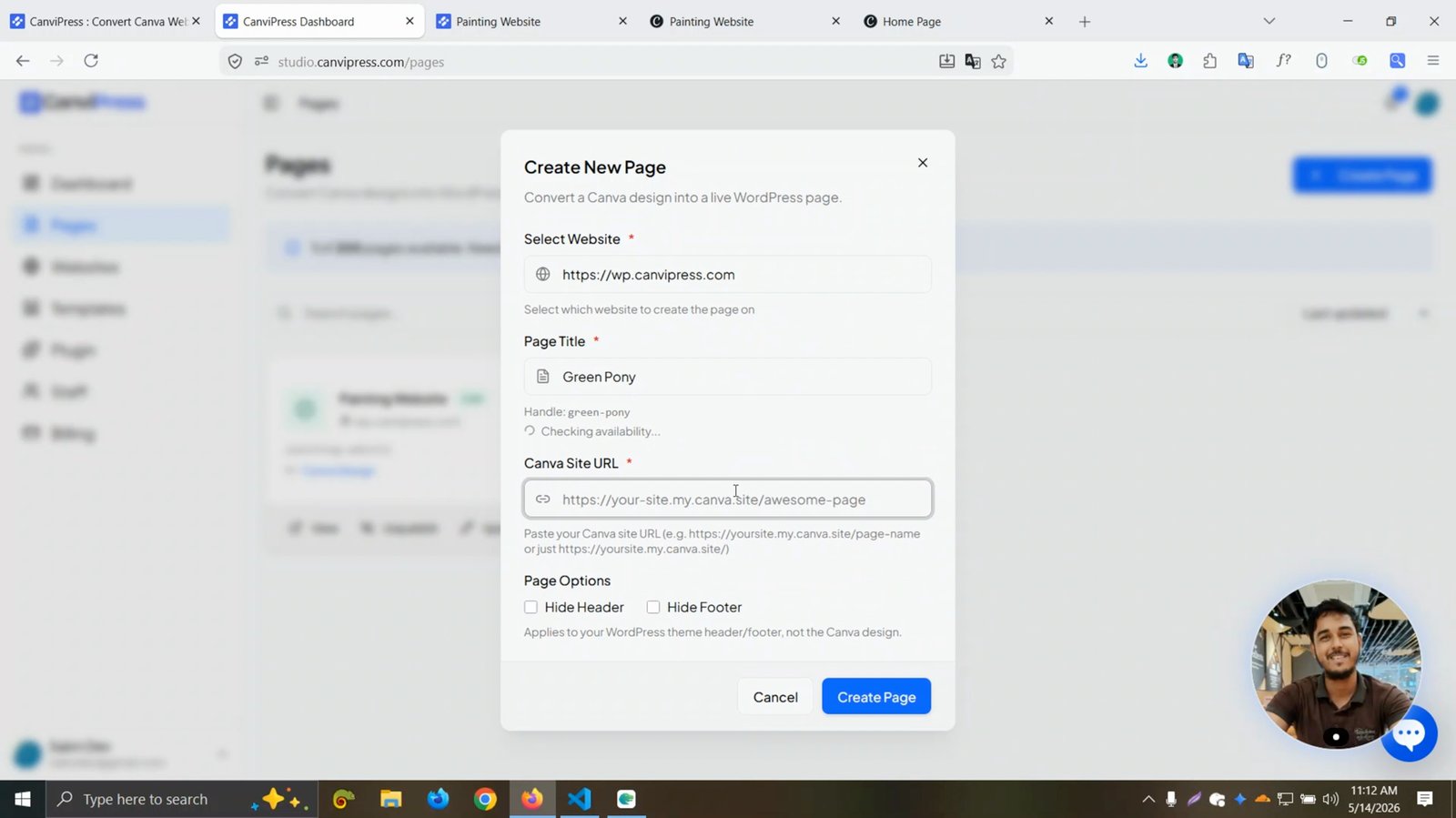Click the taskbar search box
1456x818 pixels.
coord(182,799)
